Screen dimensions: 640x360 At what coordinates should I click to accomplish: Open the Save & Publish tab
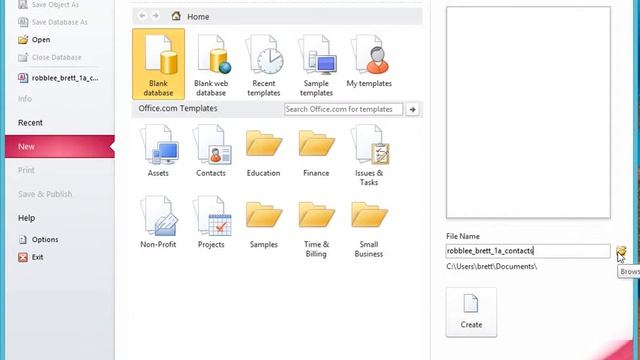45,194
